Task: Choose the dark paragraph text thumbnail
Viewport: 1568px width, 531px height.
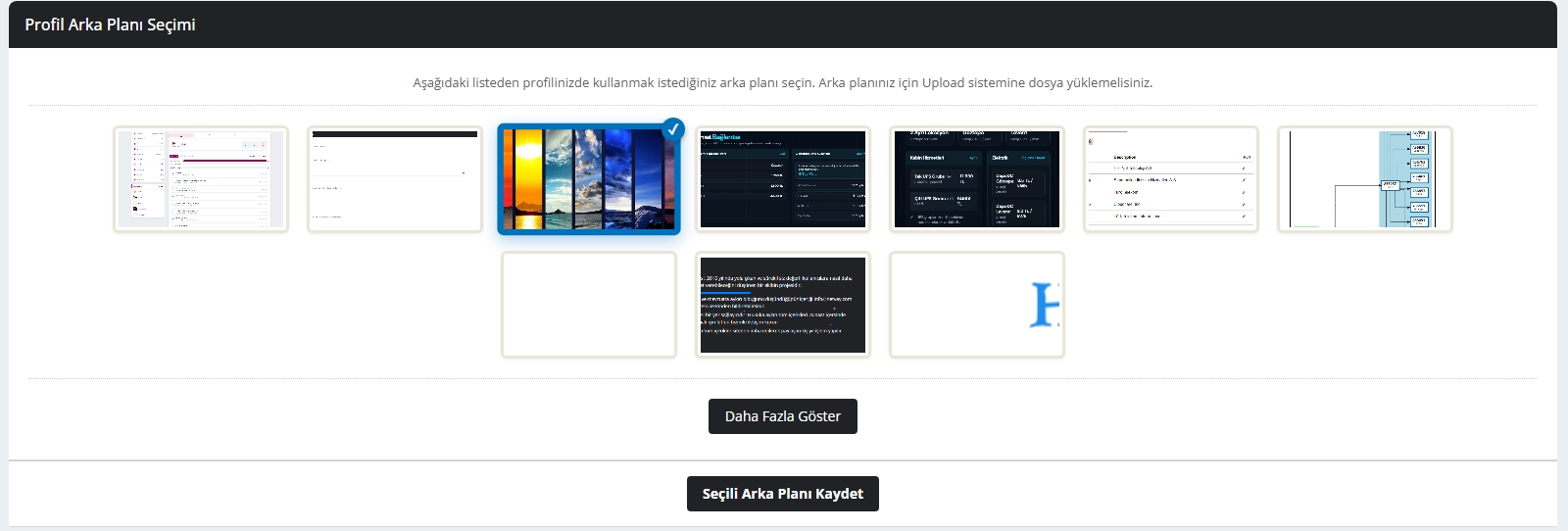Action: 783,305
